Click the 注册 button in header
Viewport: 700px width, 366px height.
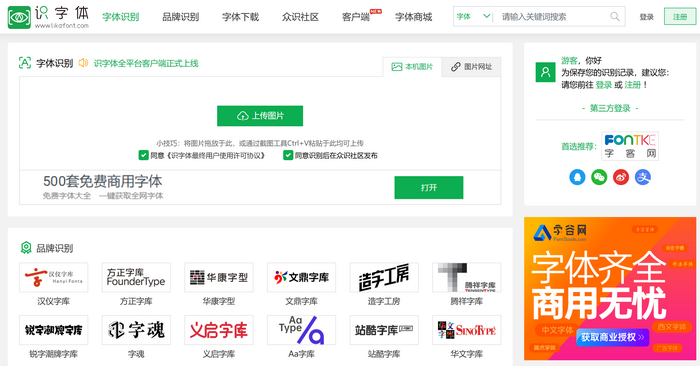coord(680,17)
